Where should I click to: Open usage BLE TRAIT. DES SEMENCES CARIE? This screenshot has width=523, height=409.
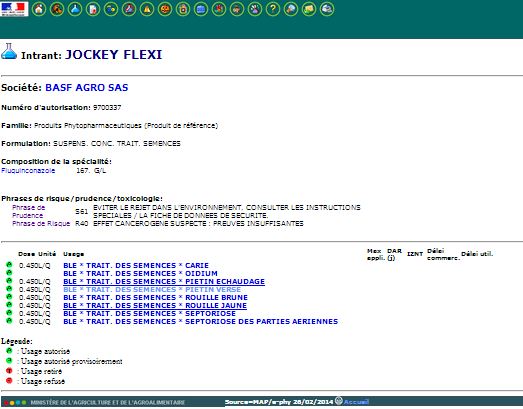[136, 266]
